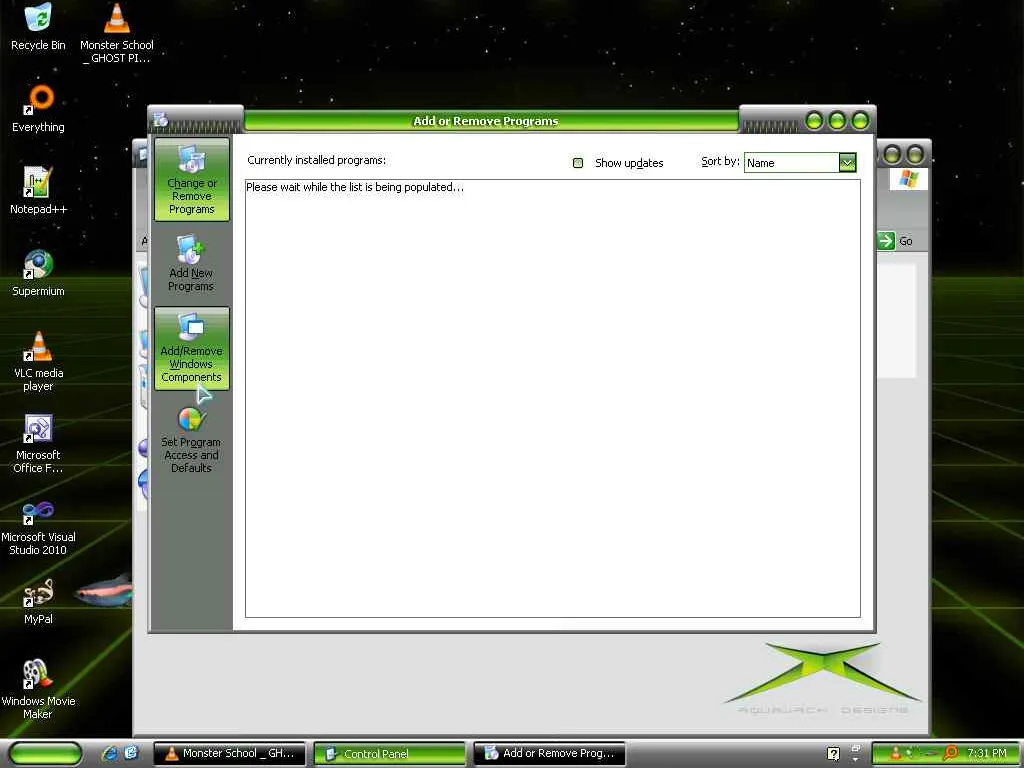Open Add New Programs in sidebar
Screen dimensions: 1024x768
click(x=191, y=264)
